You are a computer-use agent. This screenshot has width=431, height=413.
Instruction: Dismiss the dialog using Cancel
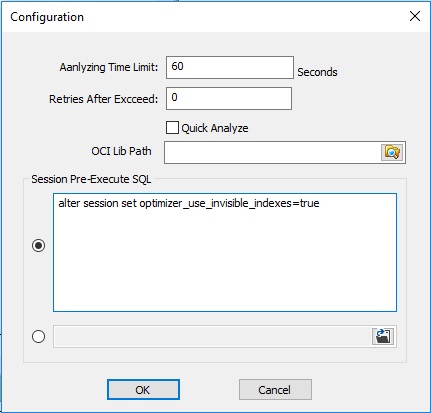[x=275, y=389]
